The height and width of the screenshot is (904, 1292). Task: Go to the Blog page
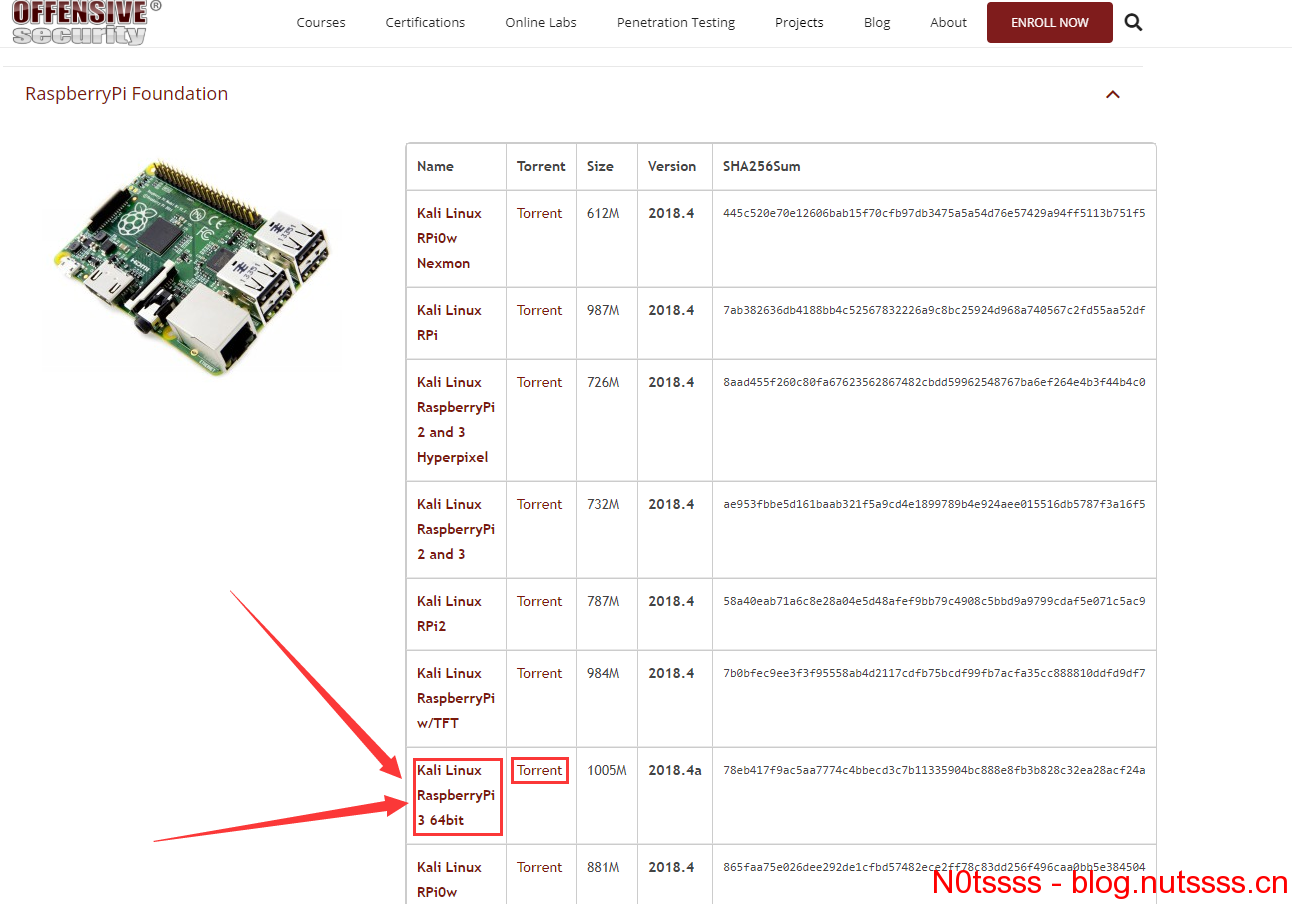click(877, 22)
